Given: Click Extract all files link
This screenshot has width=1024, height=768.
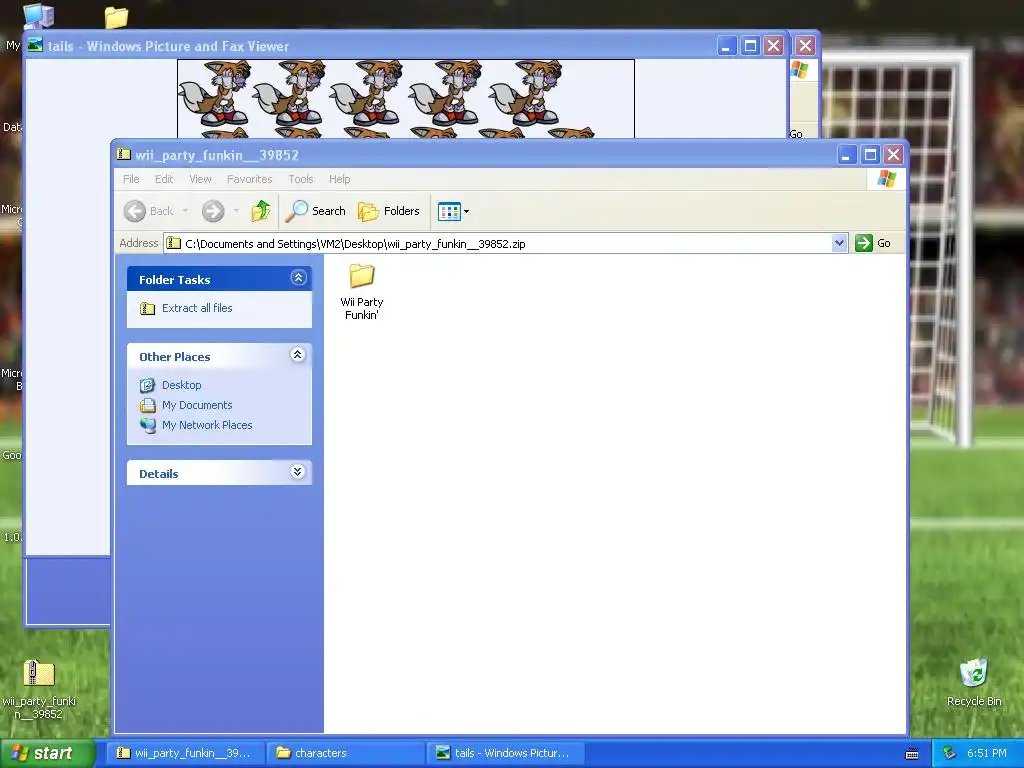Looking at the screenshot, I should pyautogui.click(x=197, y=308).
